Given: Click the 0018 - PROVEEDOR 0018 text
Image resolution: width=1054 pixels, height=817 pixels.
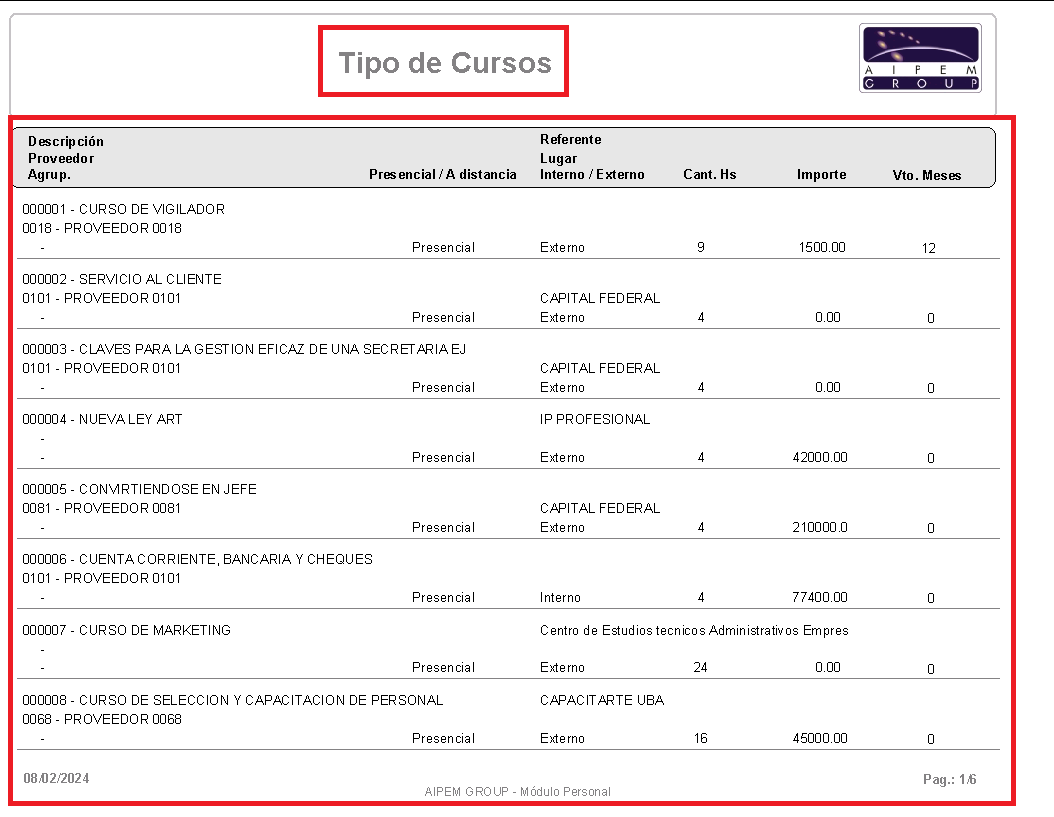Looking at the screenshot, I should (102, 228).
